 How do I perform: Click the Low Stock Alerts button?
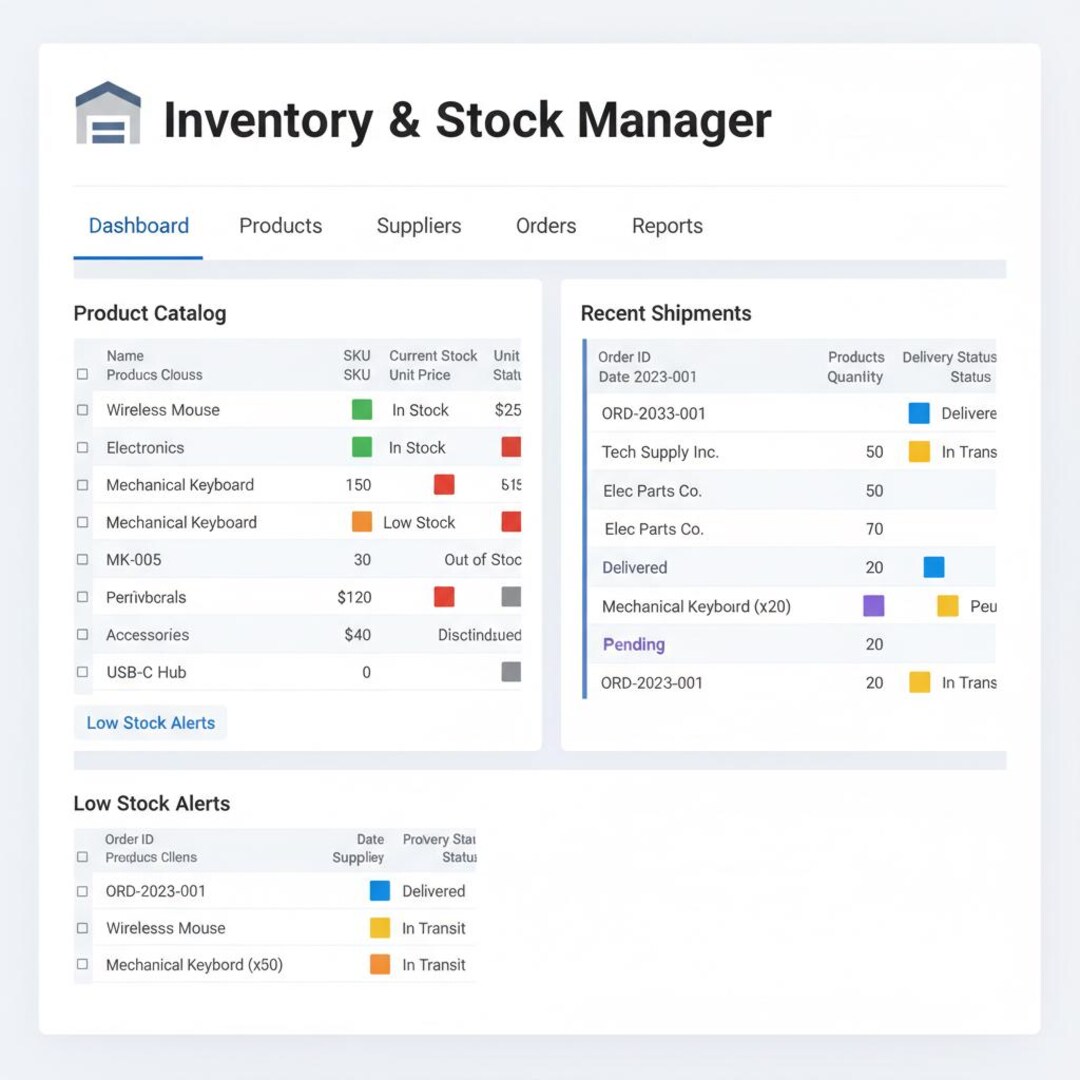tap(150, 723)
